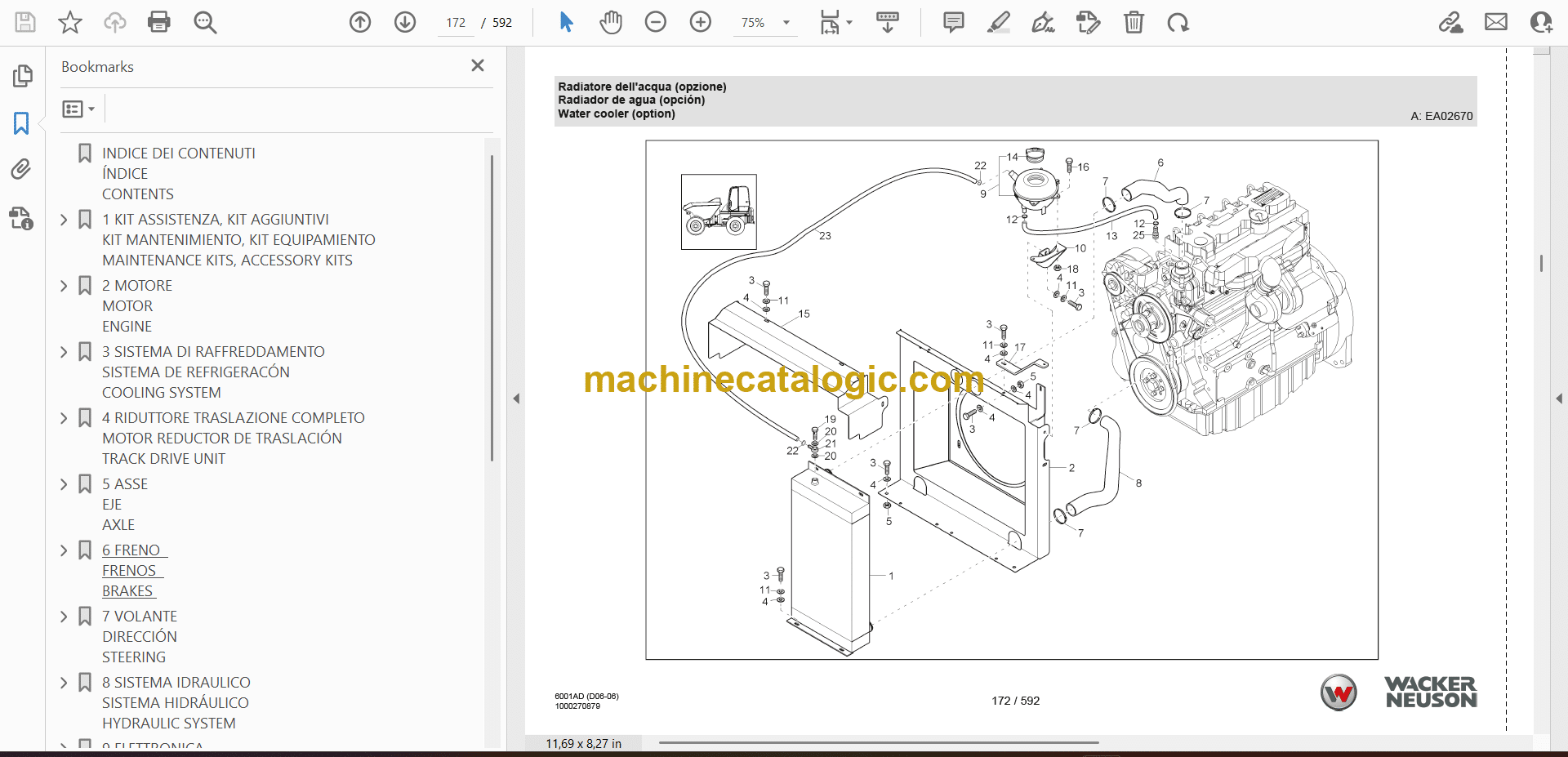Expand the 3 SISTEMA DI RAFFREDDAMENTO bookmark
The image size is (1568, 757).
(64, 351)
